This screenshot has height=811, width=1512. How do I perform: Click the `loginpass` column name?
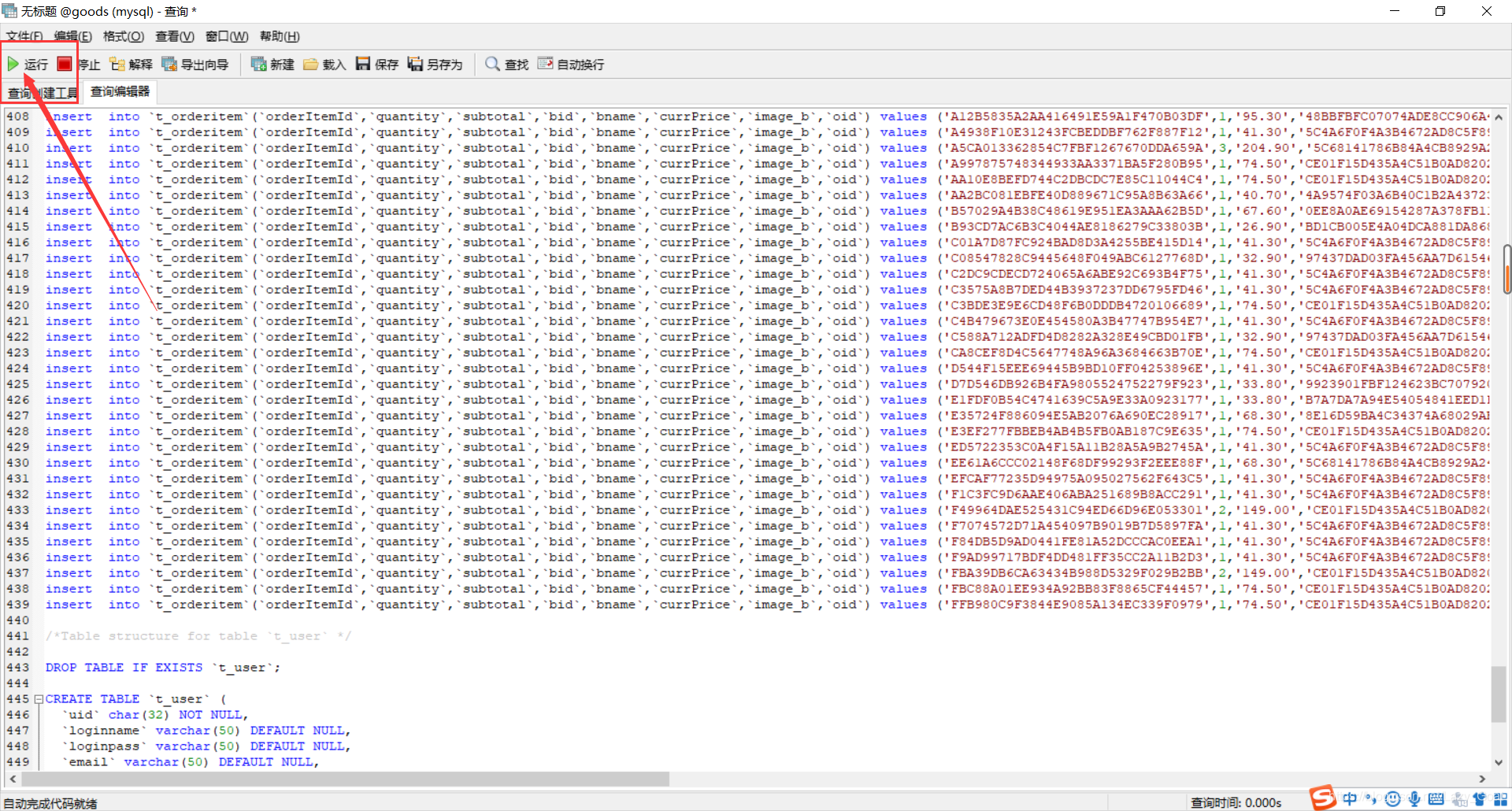[104, 746]
